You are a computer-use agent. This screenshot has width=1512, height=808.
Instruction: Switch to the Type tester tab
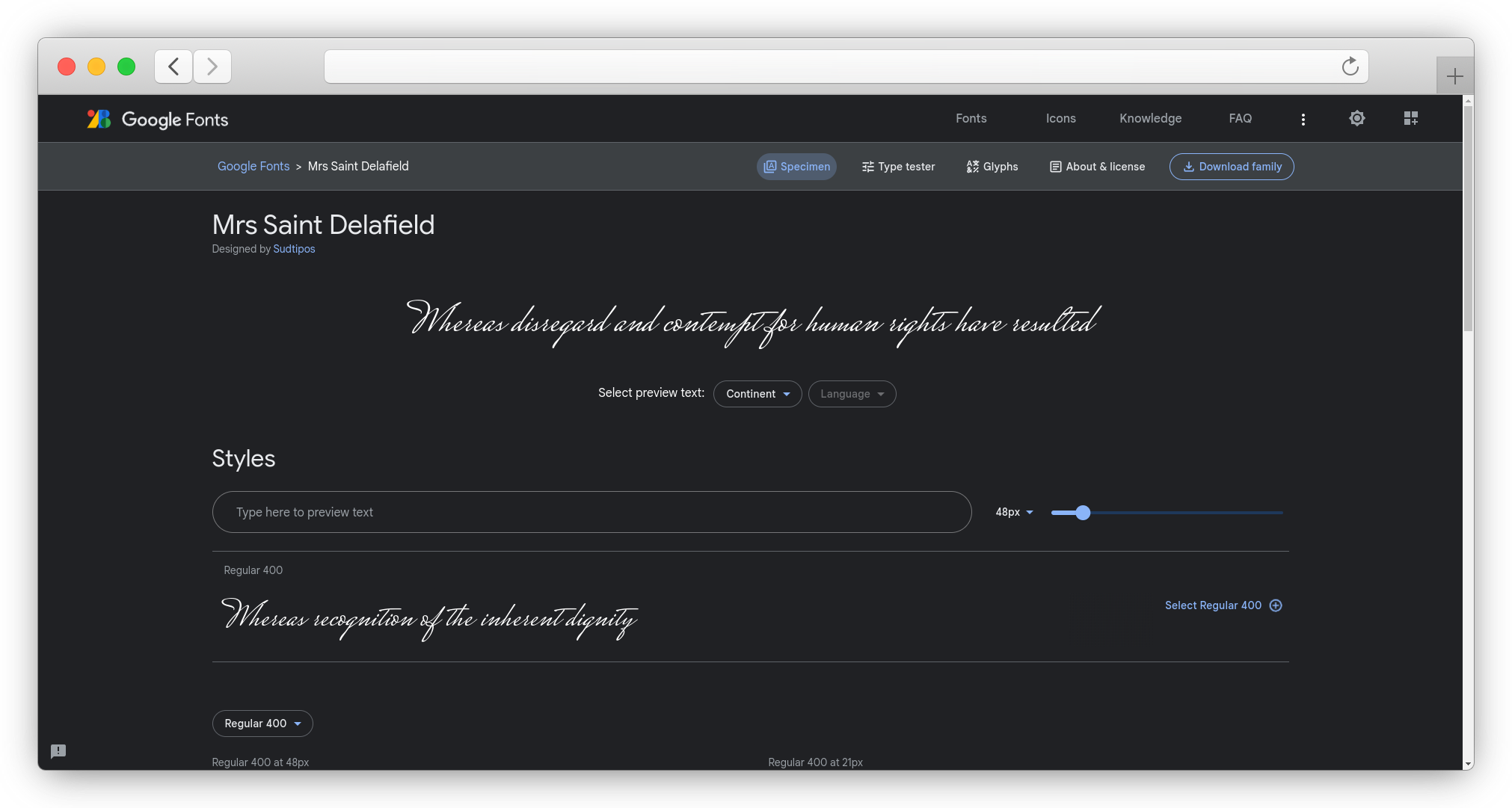[x=898, y=167]
